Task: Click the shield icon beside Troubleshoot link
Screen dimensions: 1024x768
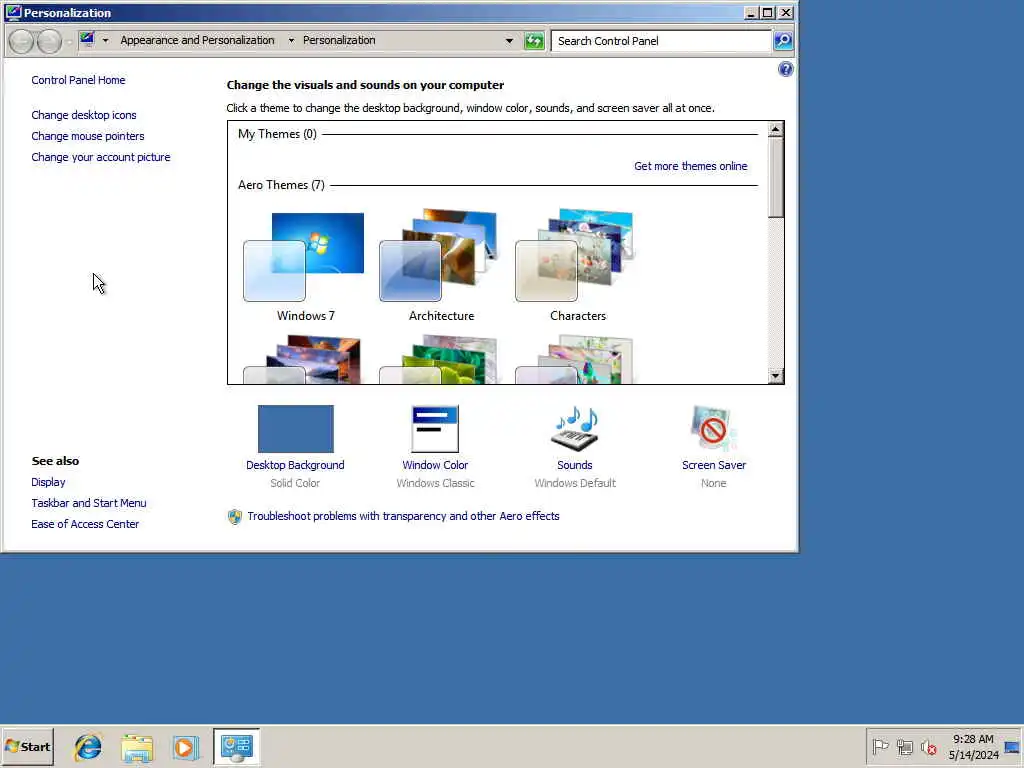Action: pyautogui.click(x=234, y=517)
